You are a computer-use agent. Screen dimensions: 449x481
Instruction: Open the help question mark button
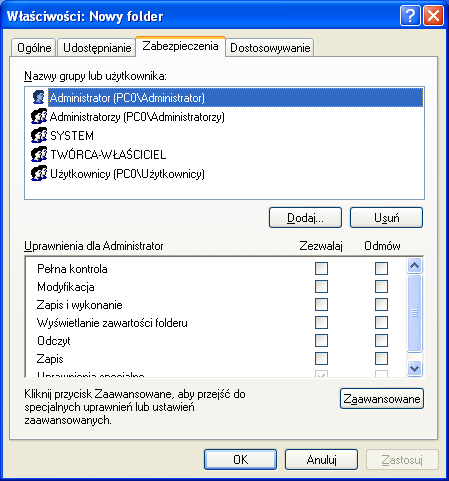coord(410,16)
